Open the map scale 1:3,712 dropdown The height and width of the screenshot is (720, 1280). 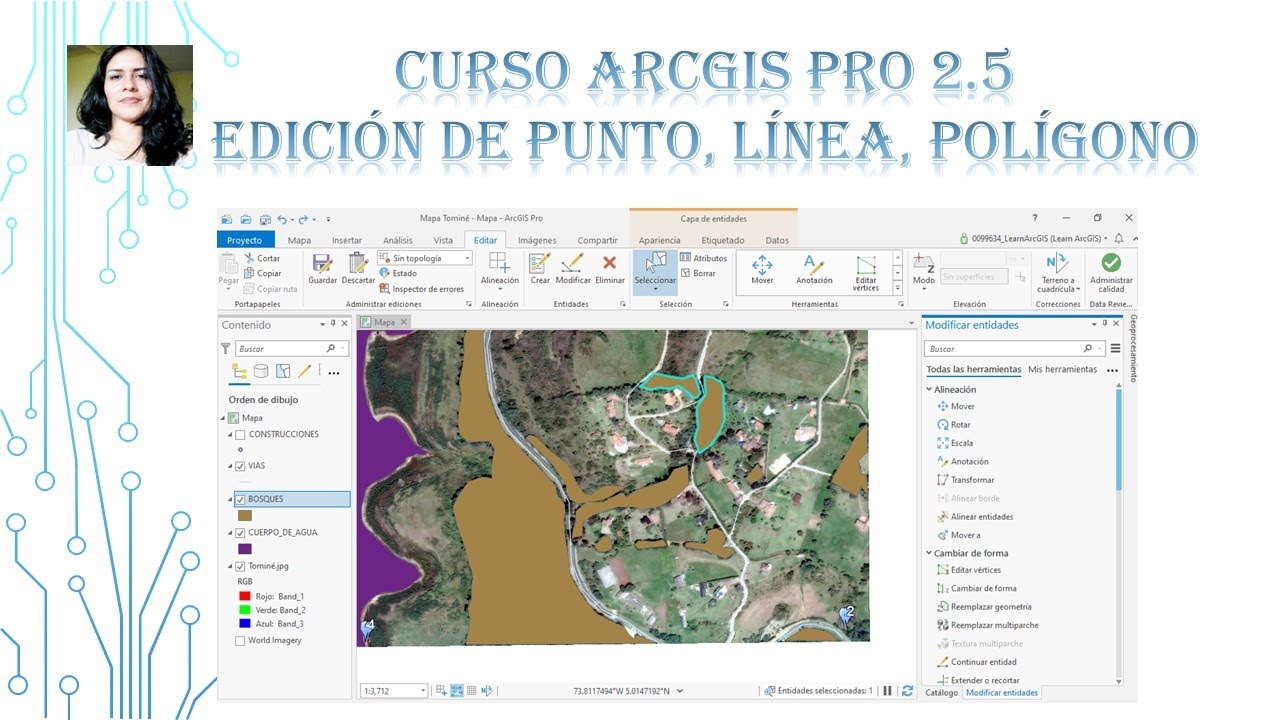(x=423, y=690)
